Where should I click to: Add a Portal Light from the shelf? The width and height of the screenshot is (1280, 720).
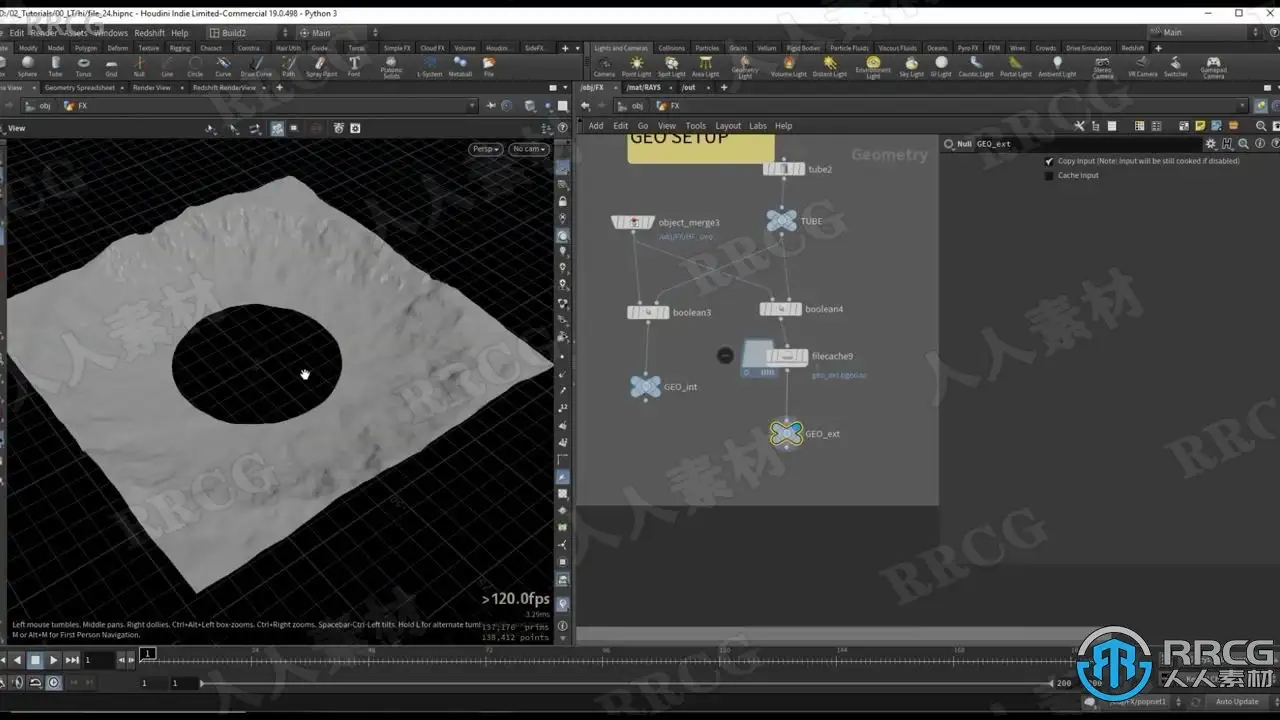tap(1016, 66)
